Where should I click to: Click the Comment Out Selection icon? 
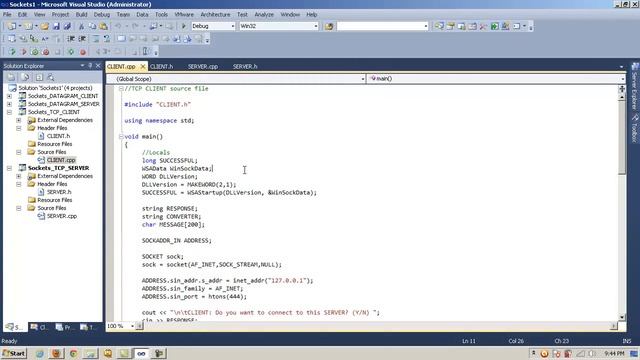[x=95, y=39]
